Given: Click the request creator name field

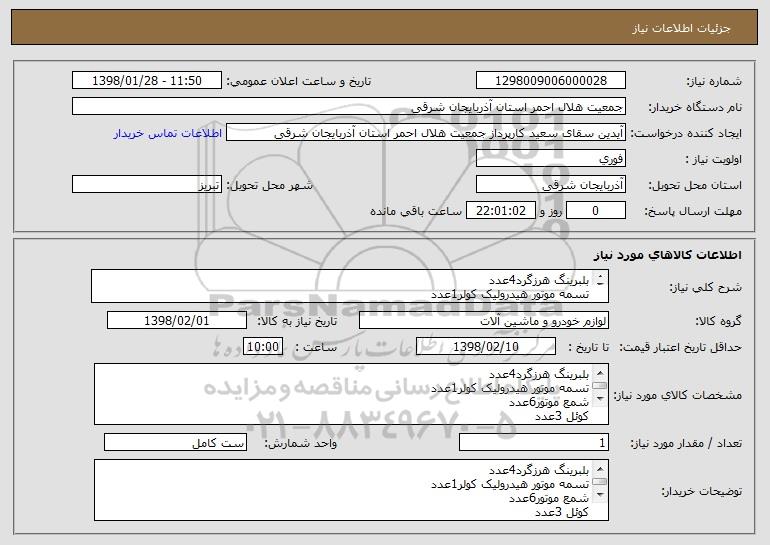Looking at the screenshot, I should click(426, 133).
